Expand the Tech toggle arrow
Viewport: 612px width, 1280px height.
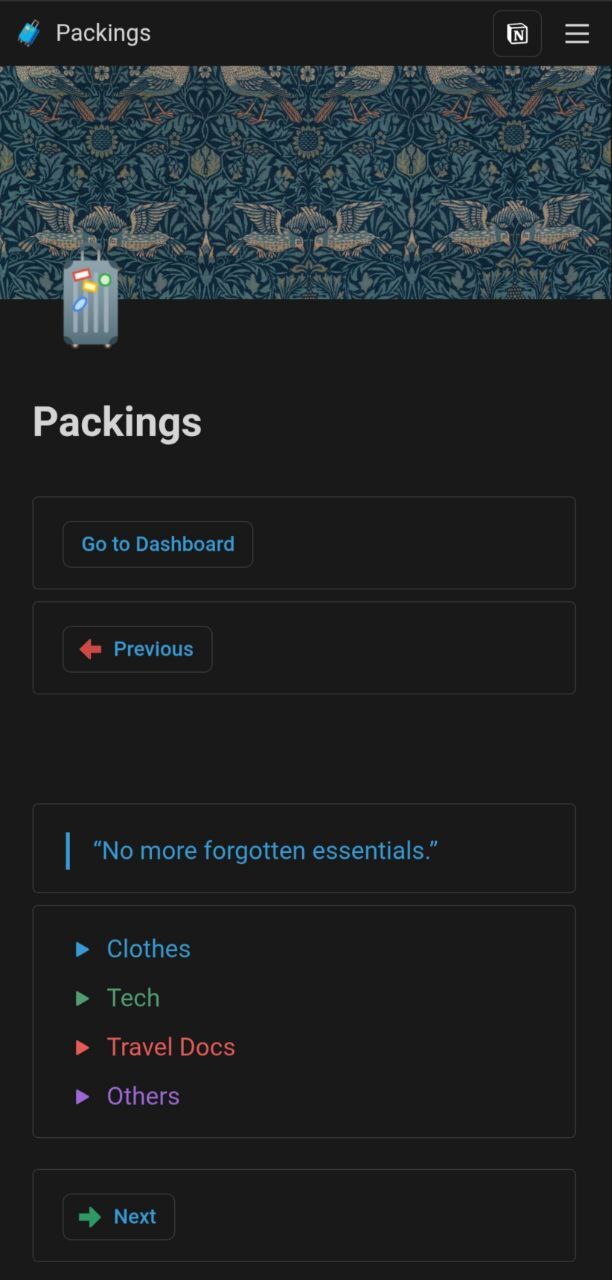point(83,998)
